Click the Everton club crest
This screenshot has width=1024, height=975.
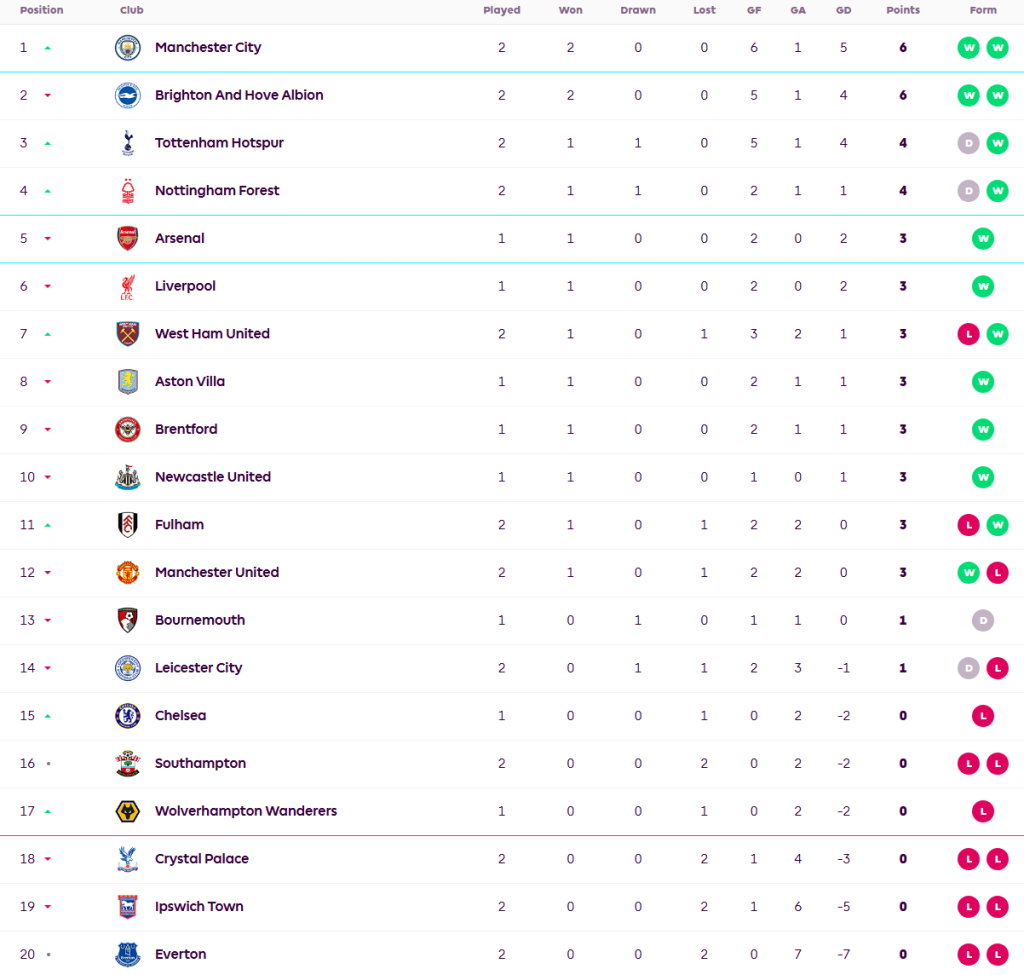tap(128, 954)
